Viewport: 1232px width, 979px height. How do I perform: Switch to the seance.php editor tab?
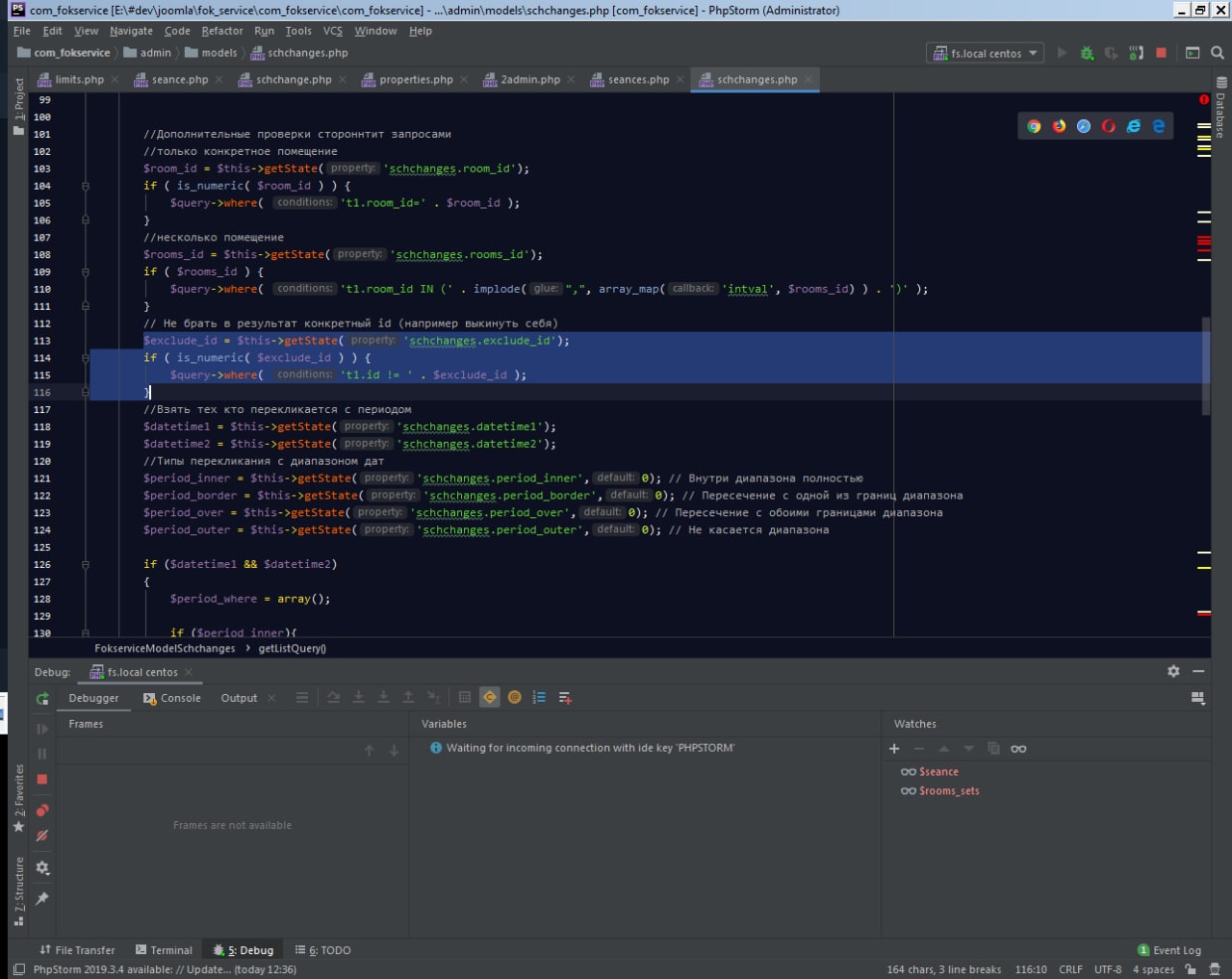(179, 80)
